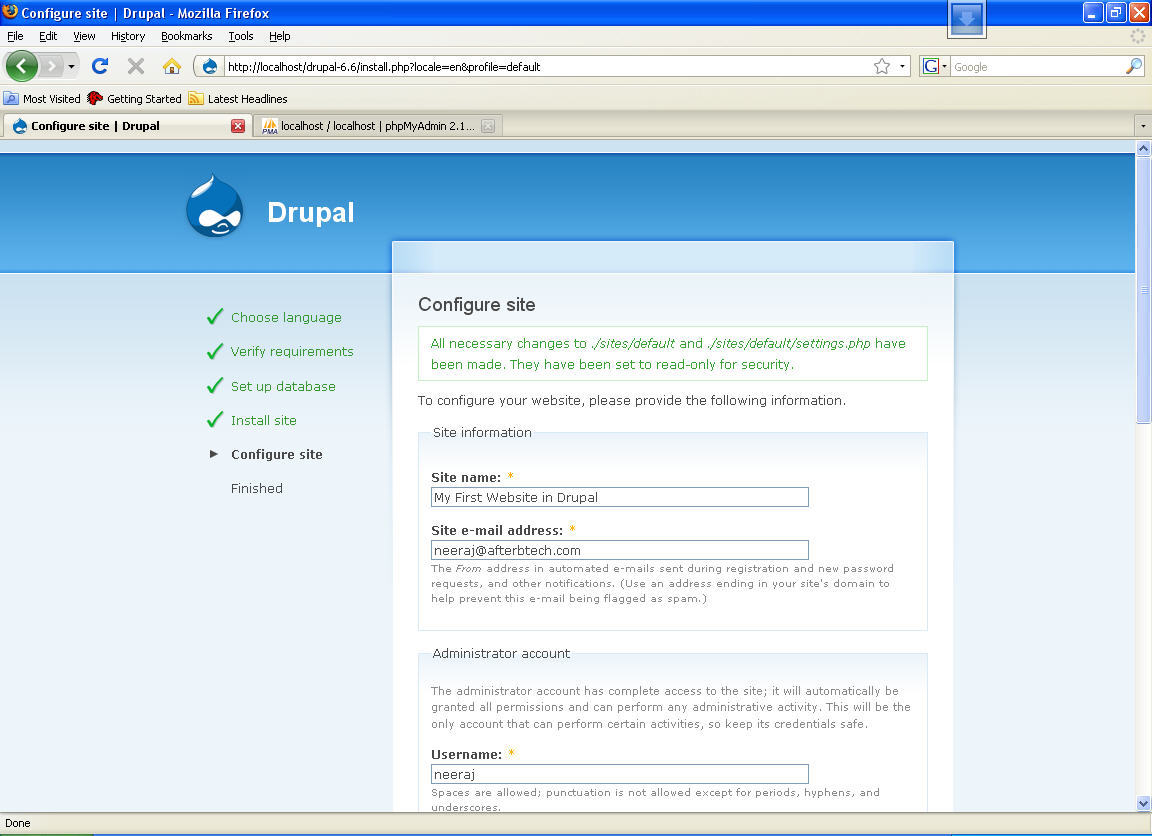The height and width of the screenshot is (836, 1152).
Task: Open the Help menu
Action: click(279, 36)
